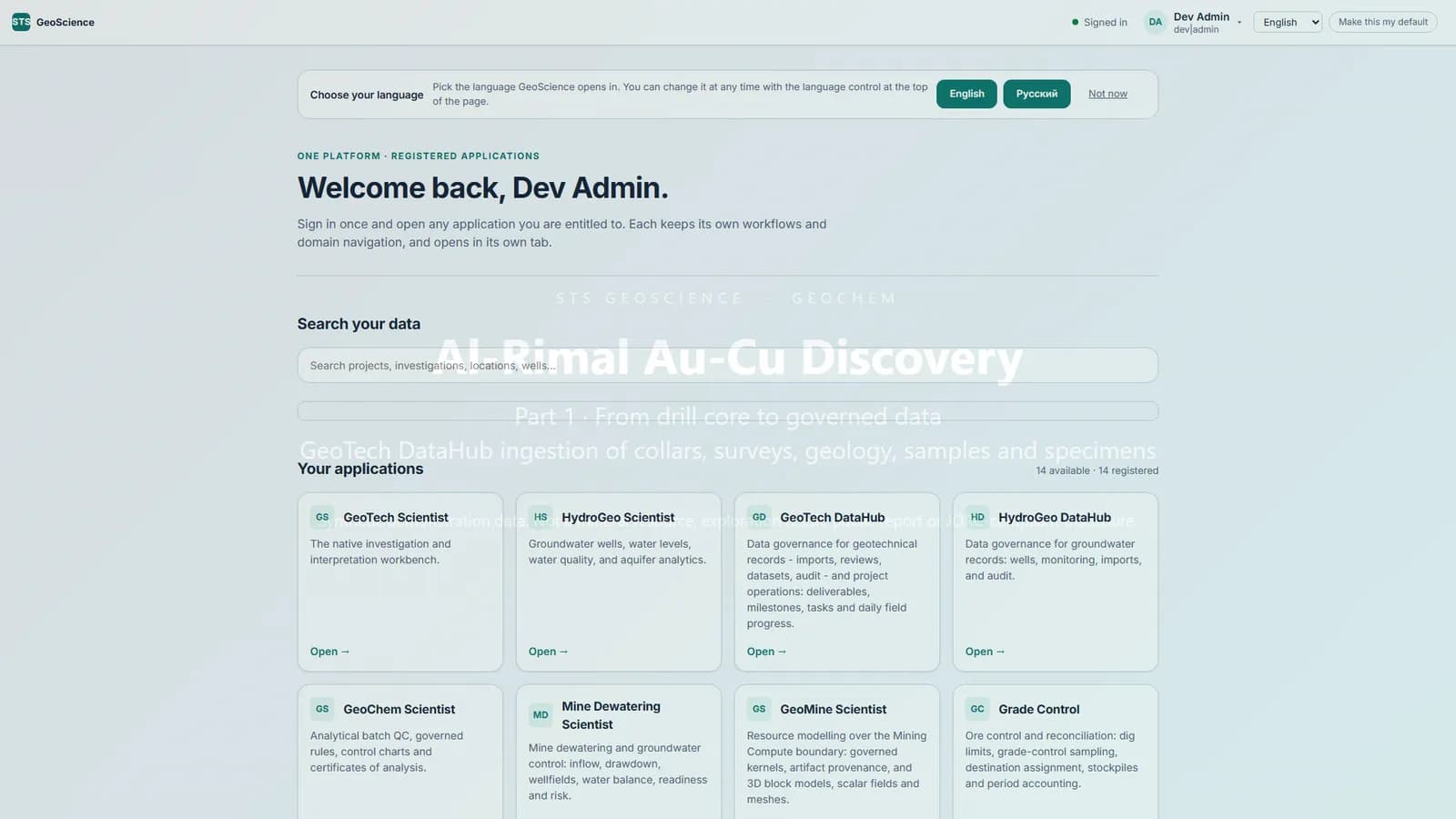Open the HydroGeo DataHub application link
1456x819 pixels.
985,652
